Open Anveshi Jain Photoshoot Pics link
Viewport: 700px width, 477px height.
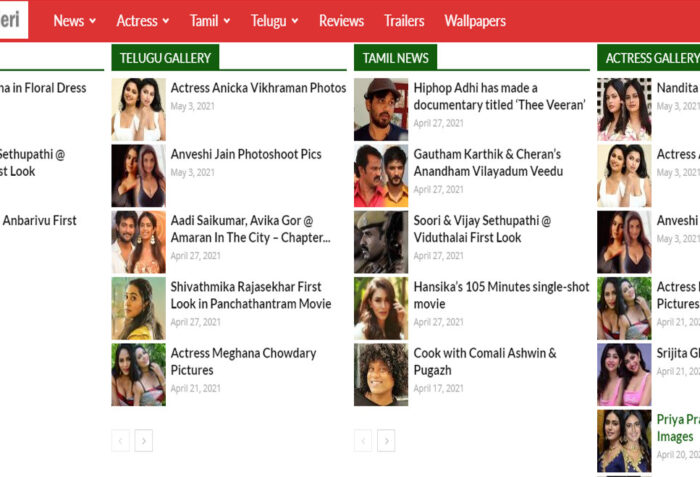click(x=246, y=154)
